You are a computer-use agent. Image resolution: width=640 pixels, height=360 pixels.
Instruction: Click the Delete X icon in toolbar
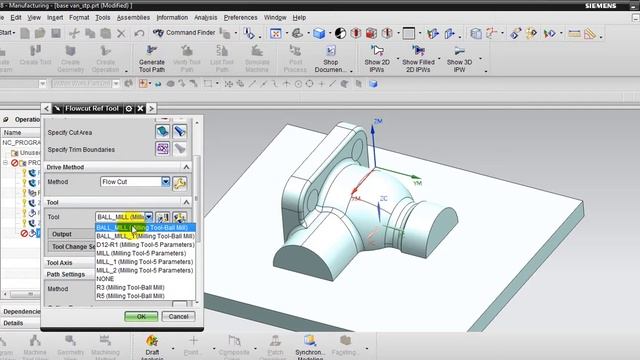click(x=121, y=33)
